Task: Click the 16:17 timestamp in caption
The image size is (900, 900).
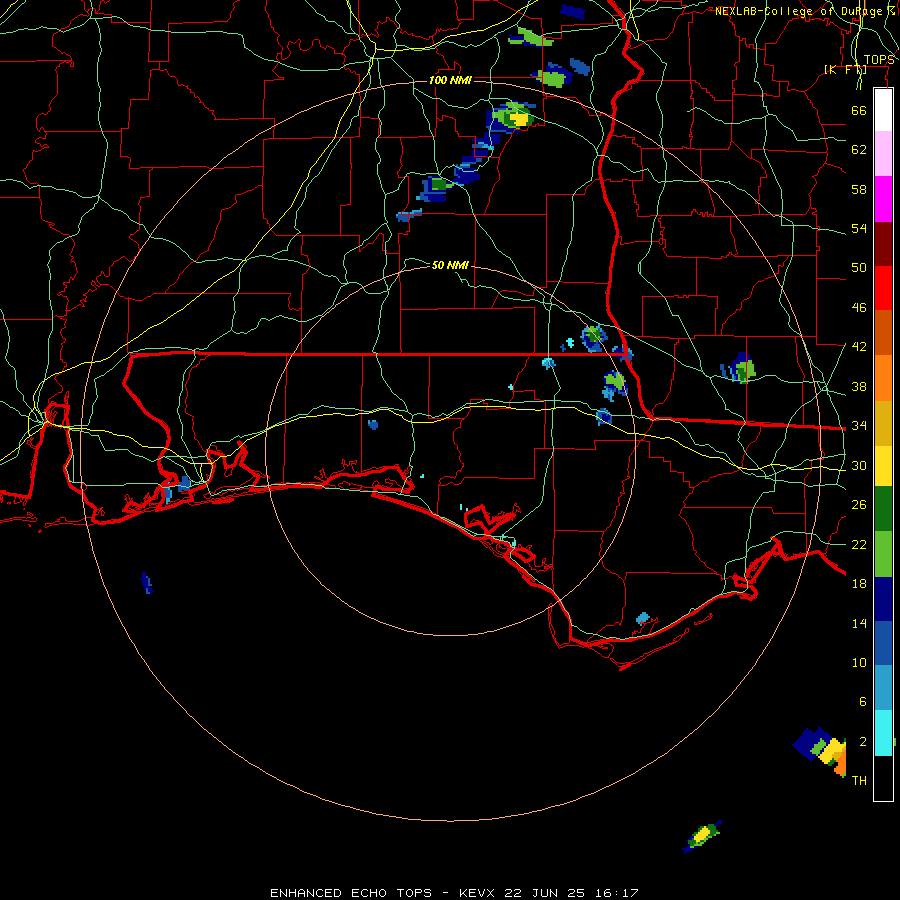Action: [616, 893]
